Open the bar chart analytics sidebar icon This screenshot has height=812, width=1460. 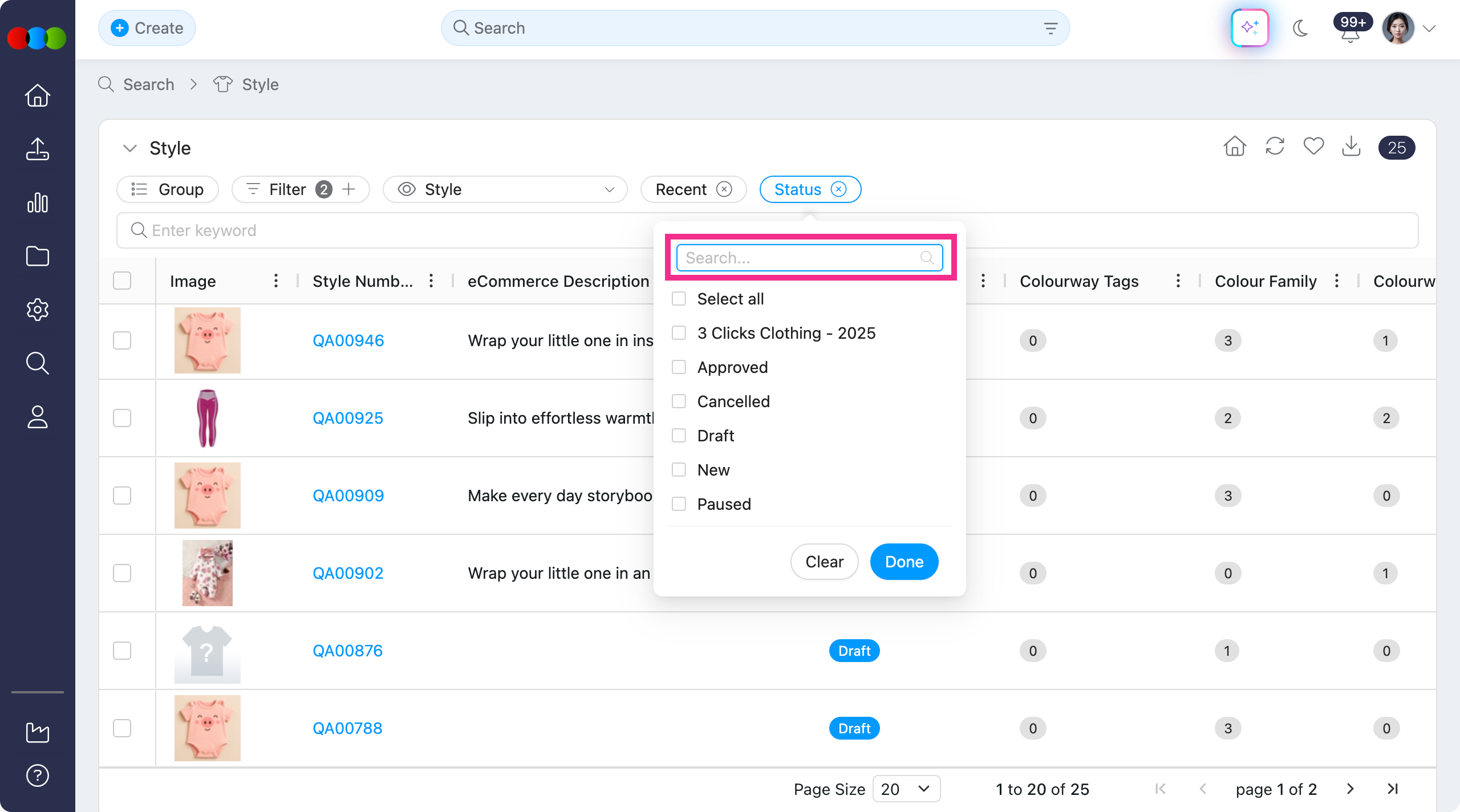[38, 202]
